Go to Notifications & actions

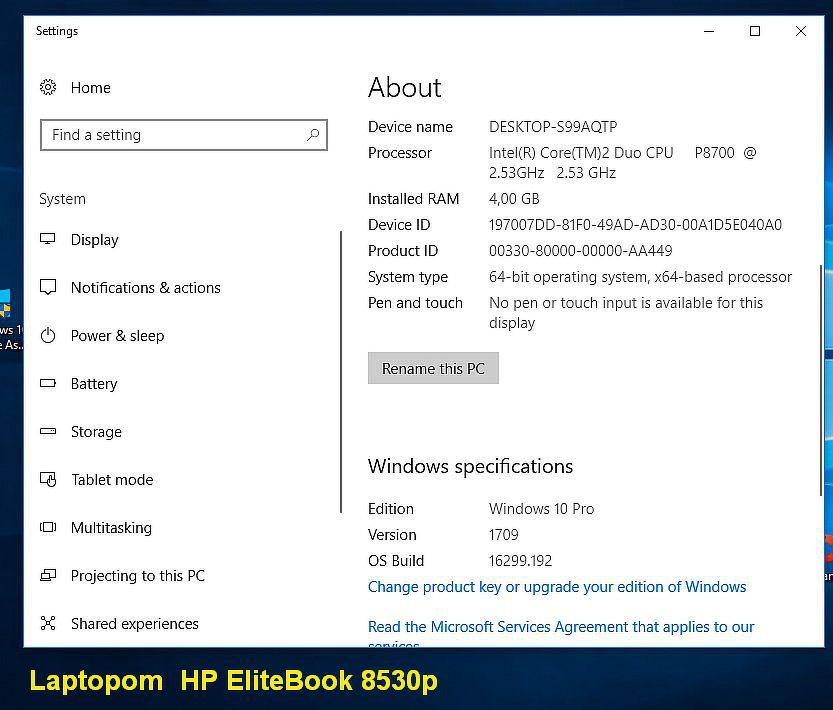point(146,288)
